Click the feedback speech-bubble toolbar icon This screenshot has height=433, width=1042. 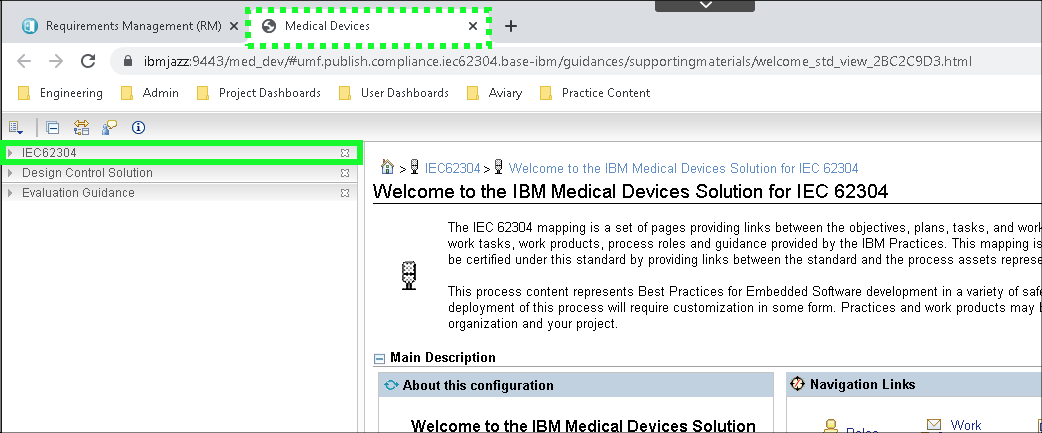pyautogui.click(x=109, y=127)
